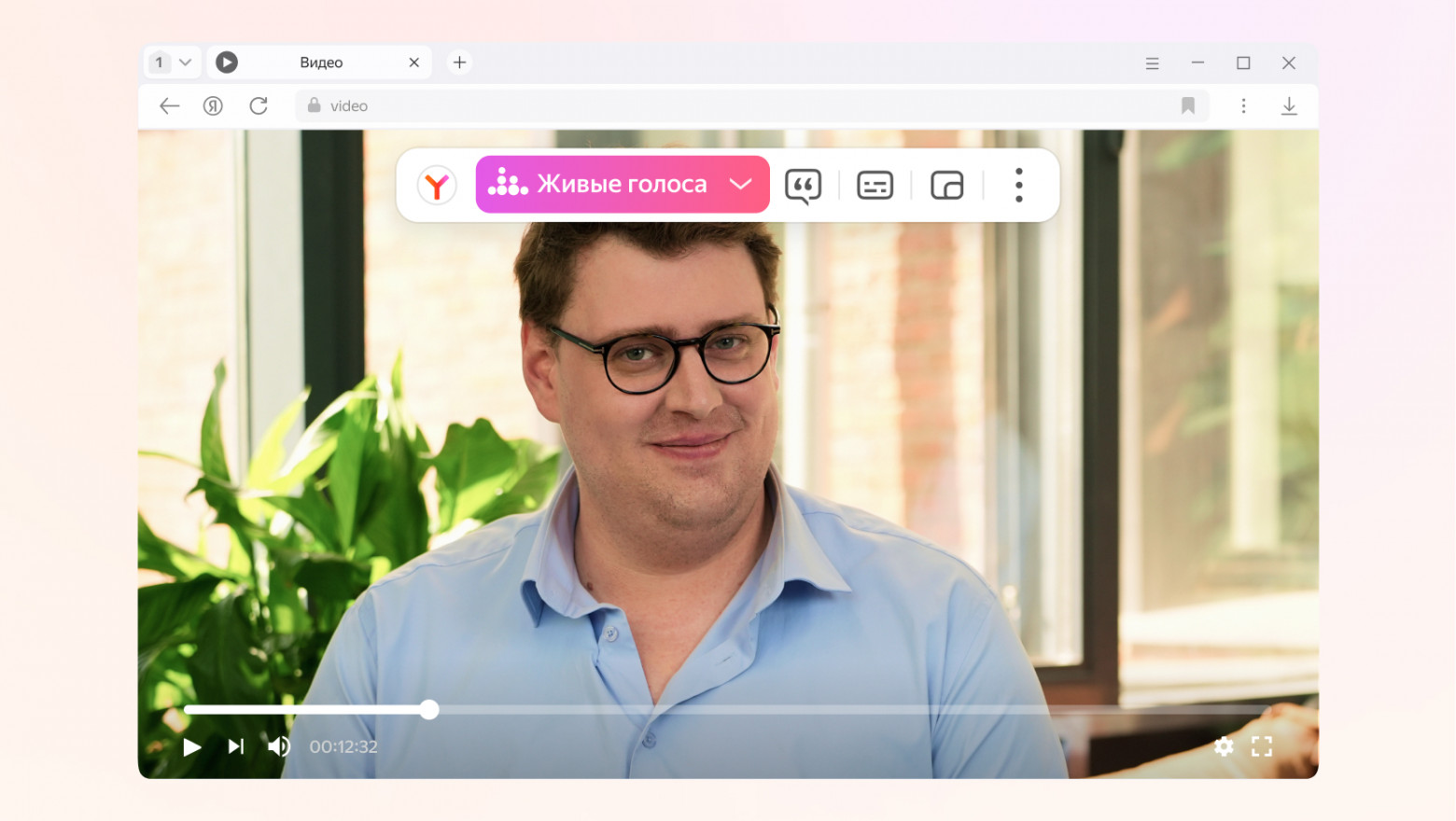Mute the video volume

coord(278,746)
